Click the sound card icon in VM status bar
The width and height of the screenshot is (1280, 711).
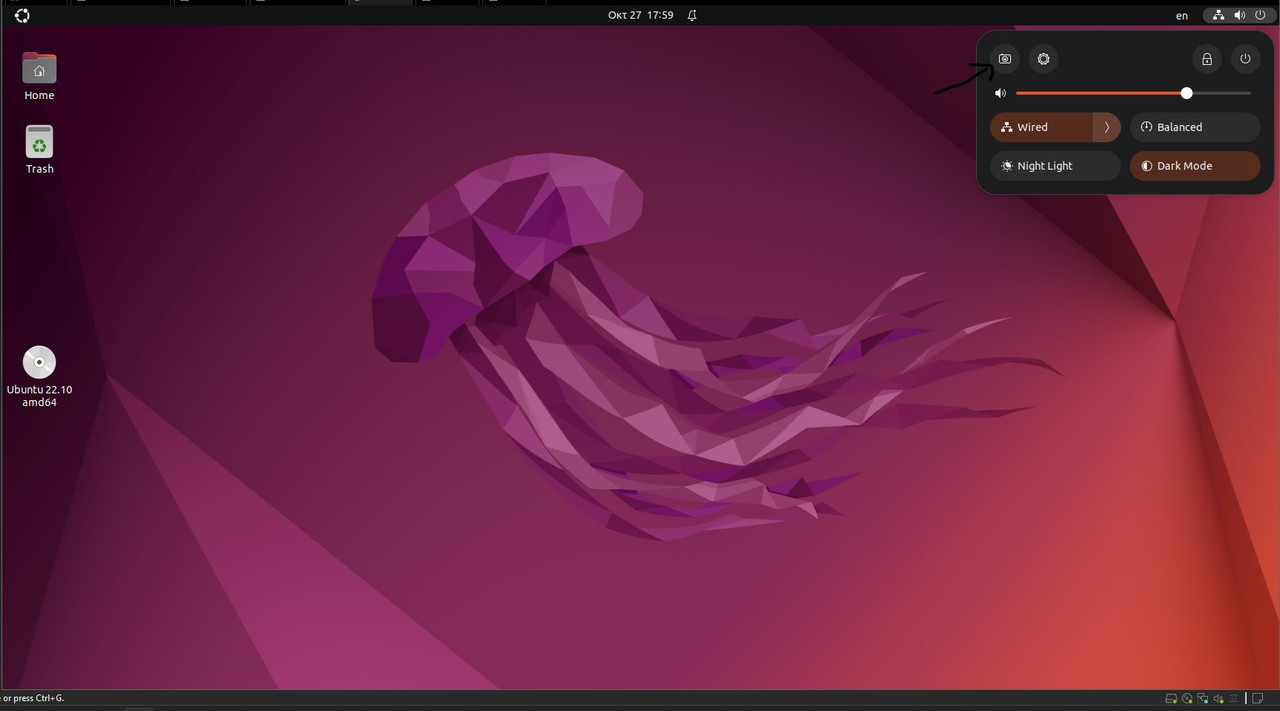pyautogui.click(x=1218, y=698)
